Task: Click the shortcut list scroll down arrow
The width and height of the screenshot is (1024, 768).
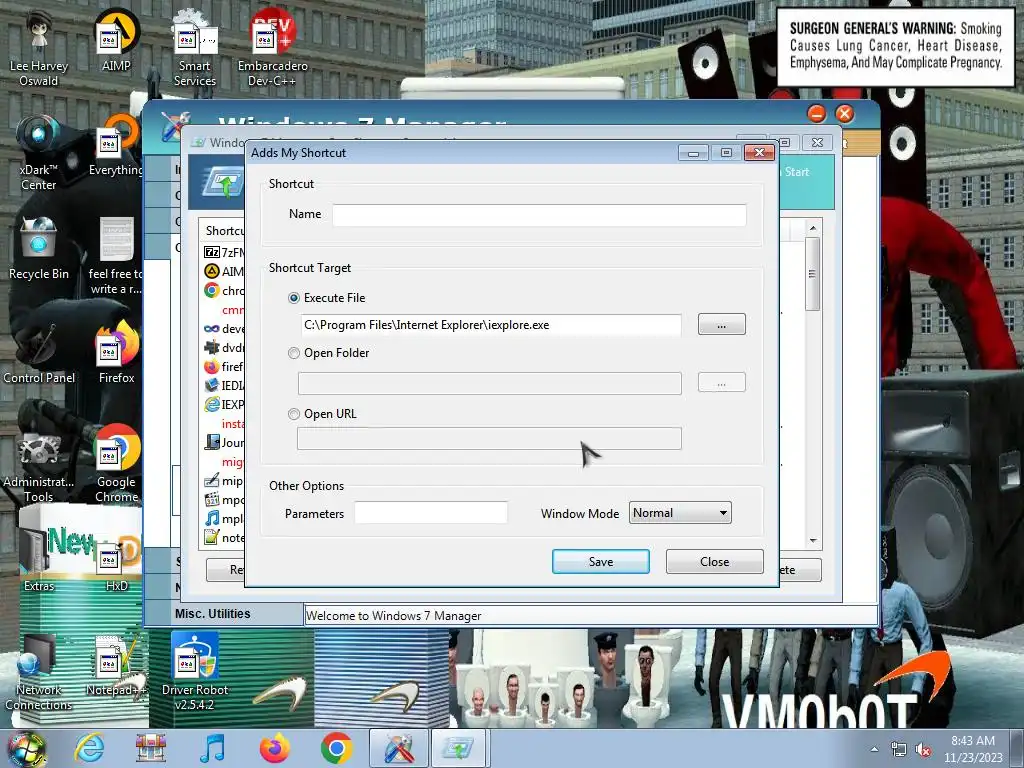Action: (x=813, y=541)
